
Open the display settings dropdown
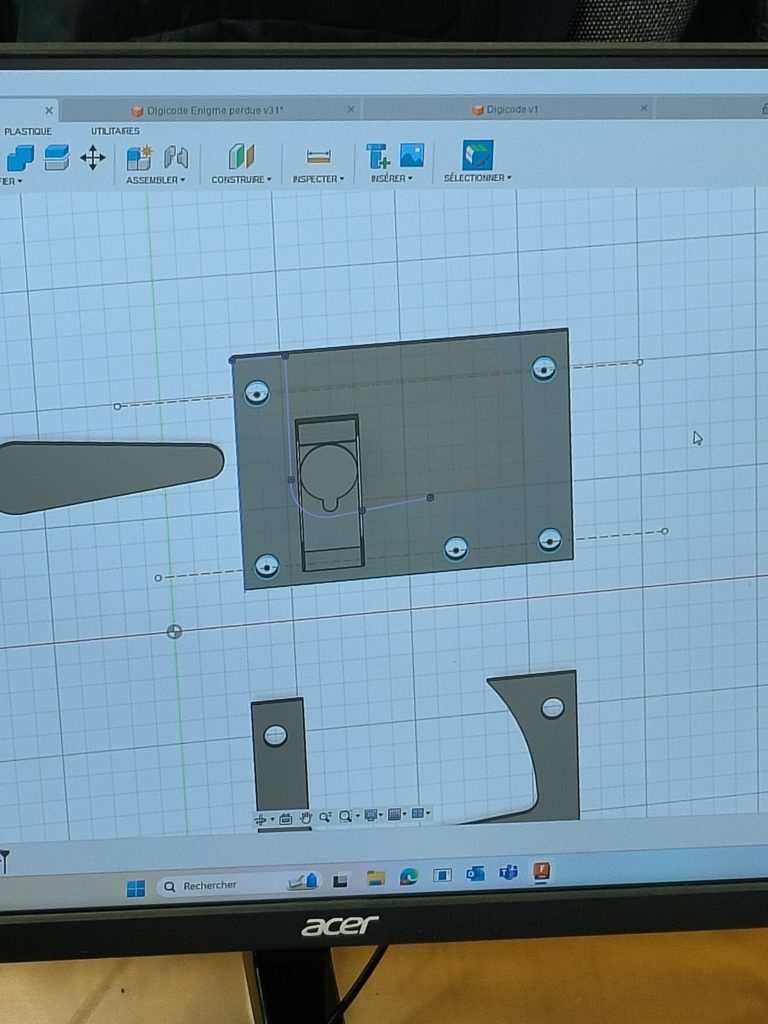click(373, 816)
